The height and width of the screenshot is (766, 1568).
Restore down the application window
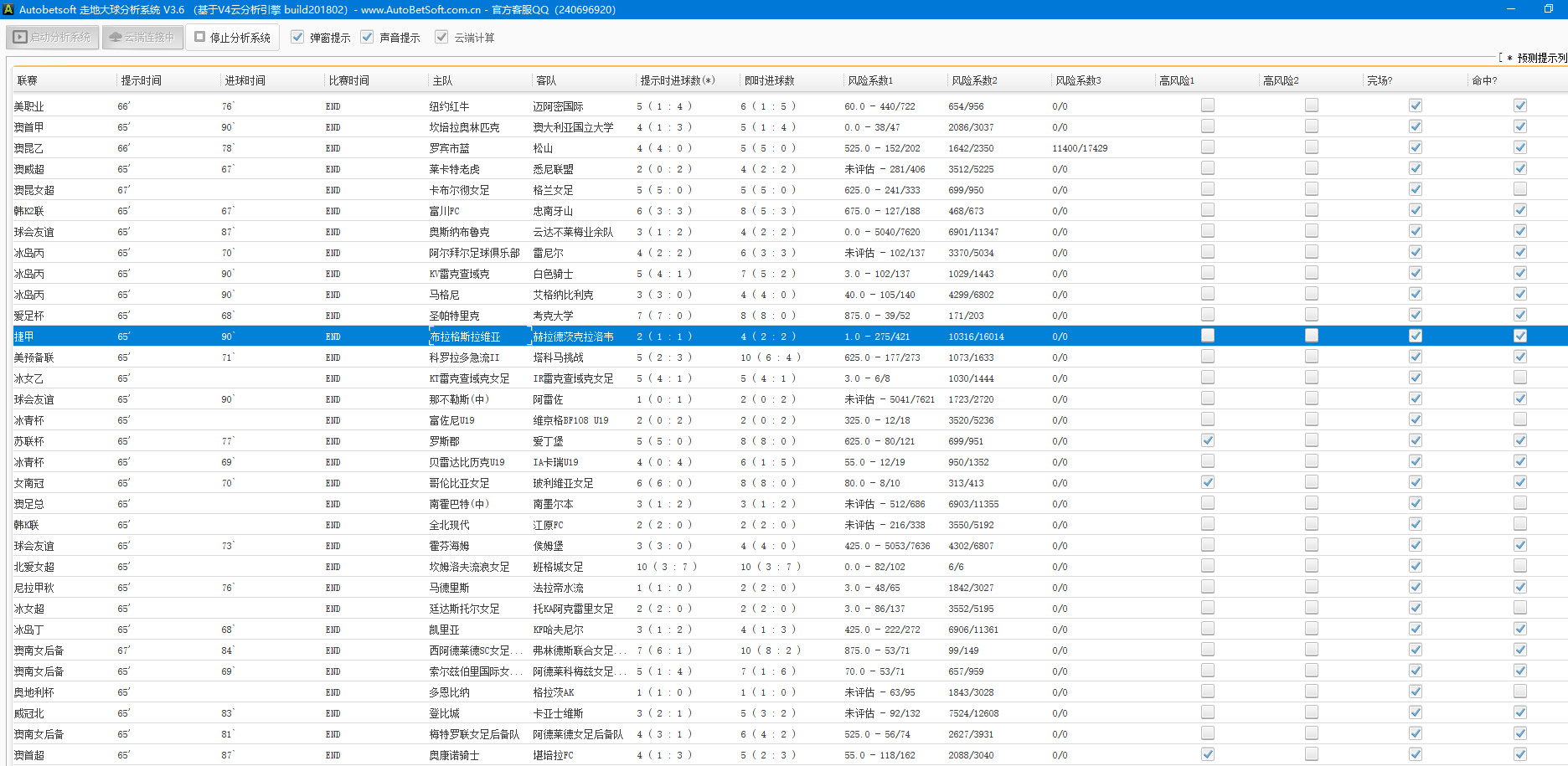click(1548, 9)
